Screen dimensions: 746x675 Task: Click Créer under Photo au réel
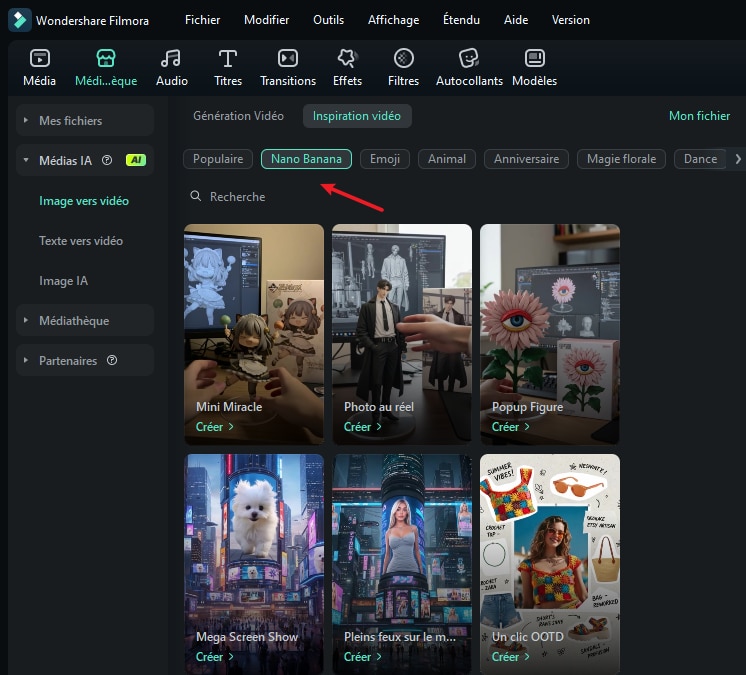click(x=363, y=427)
